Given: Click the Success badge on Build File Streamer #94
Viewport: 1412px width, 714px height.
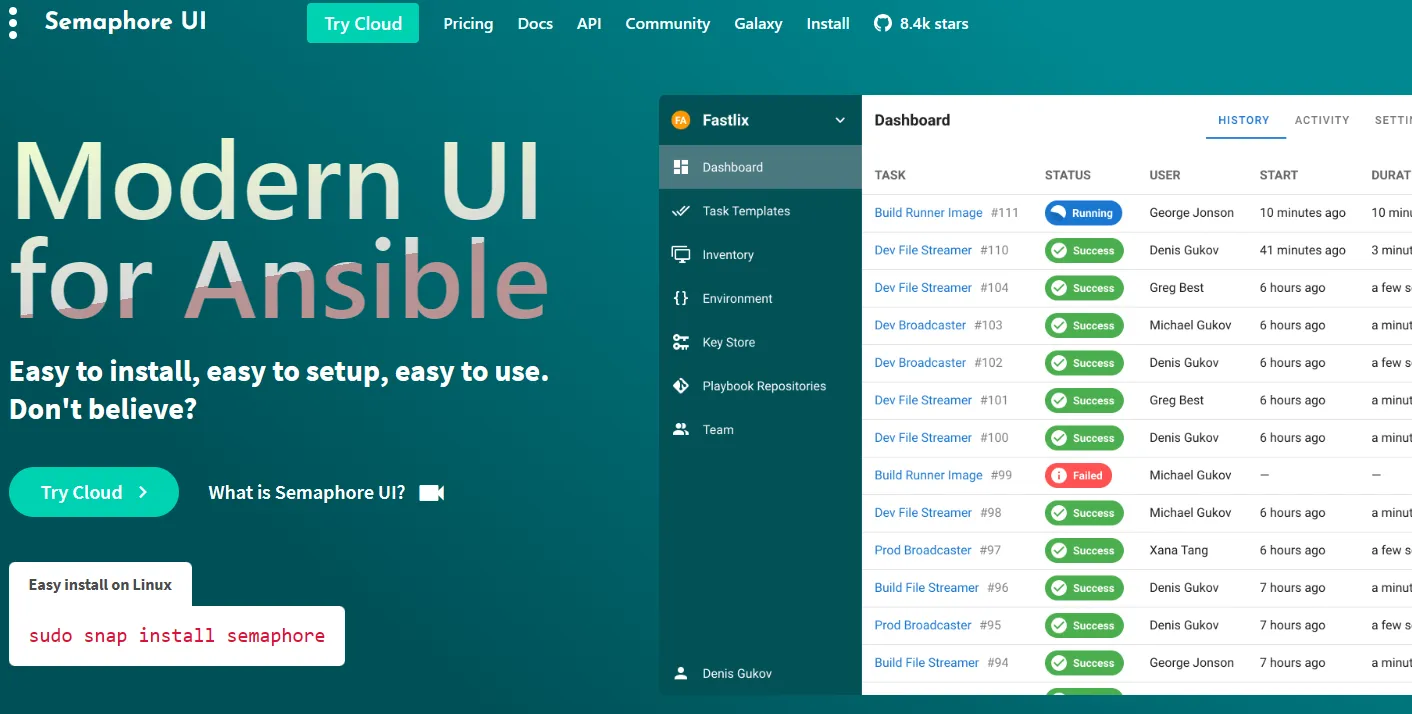Looking at the screenshot, I should click(x=1084, y=663).
